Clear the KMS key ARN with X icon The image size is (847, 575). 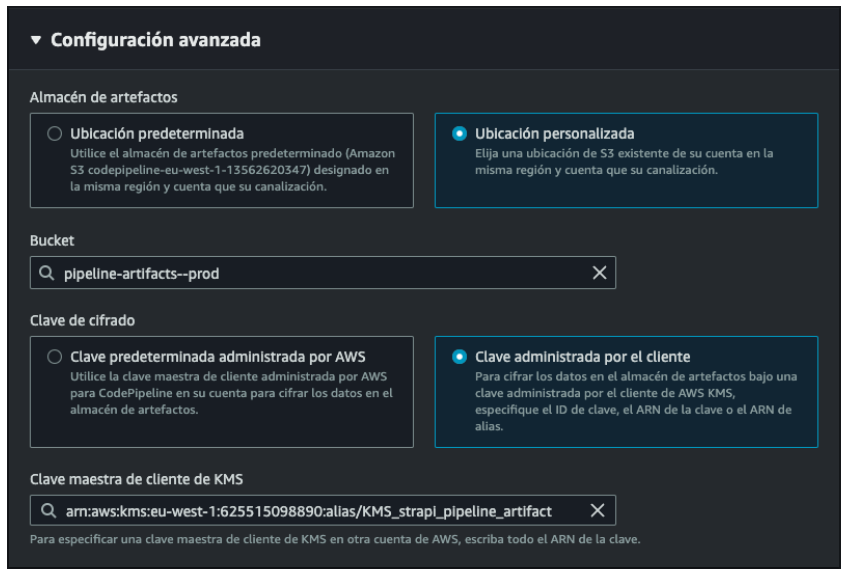pyautogui.click(x=597, y=511)
